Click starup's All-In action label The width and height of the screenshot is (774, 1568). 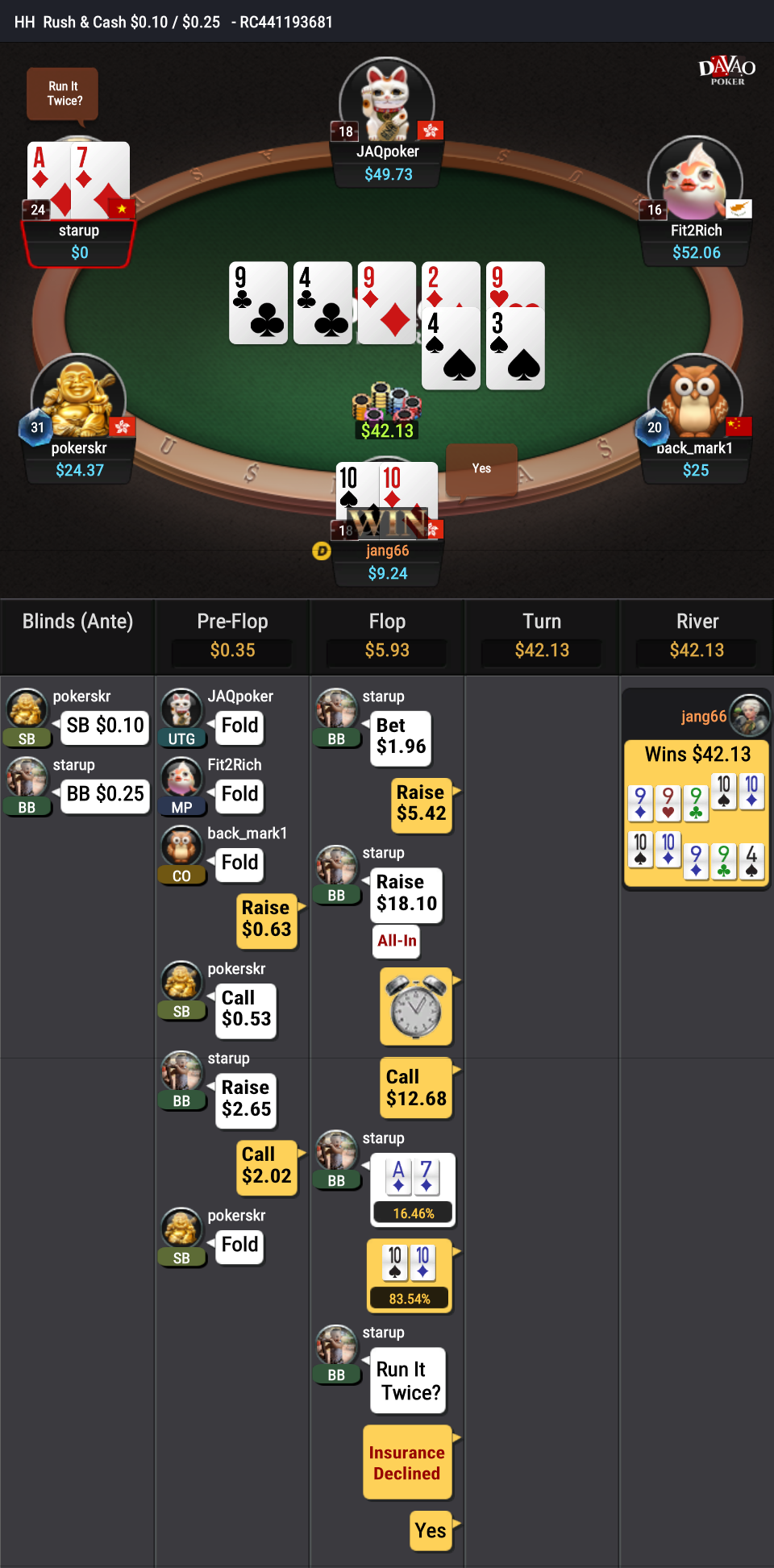[x=397, y=941]
